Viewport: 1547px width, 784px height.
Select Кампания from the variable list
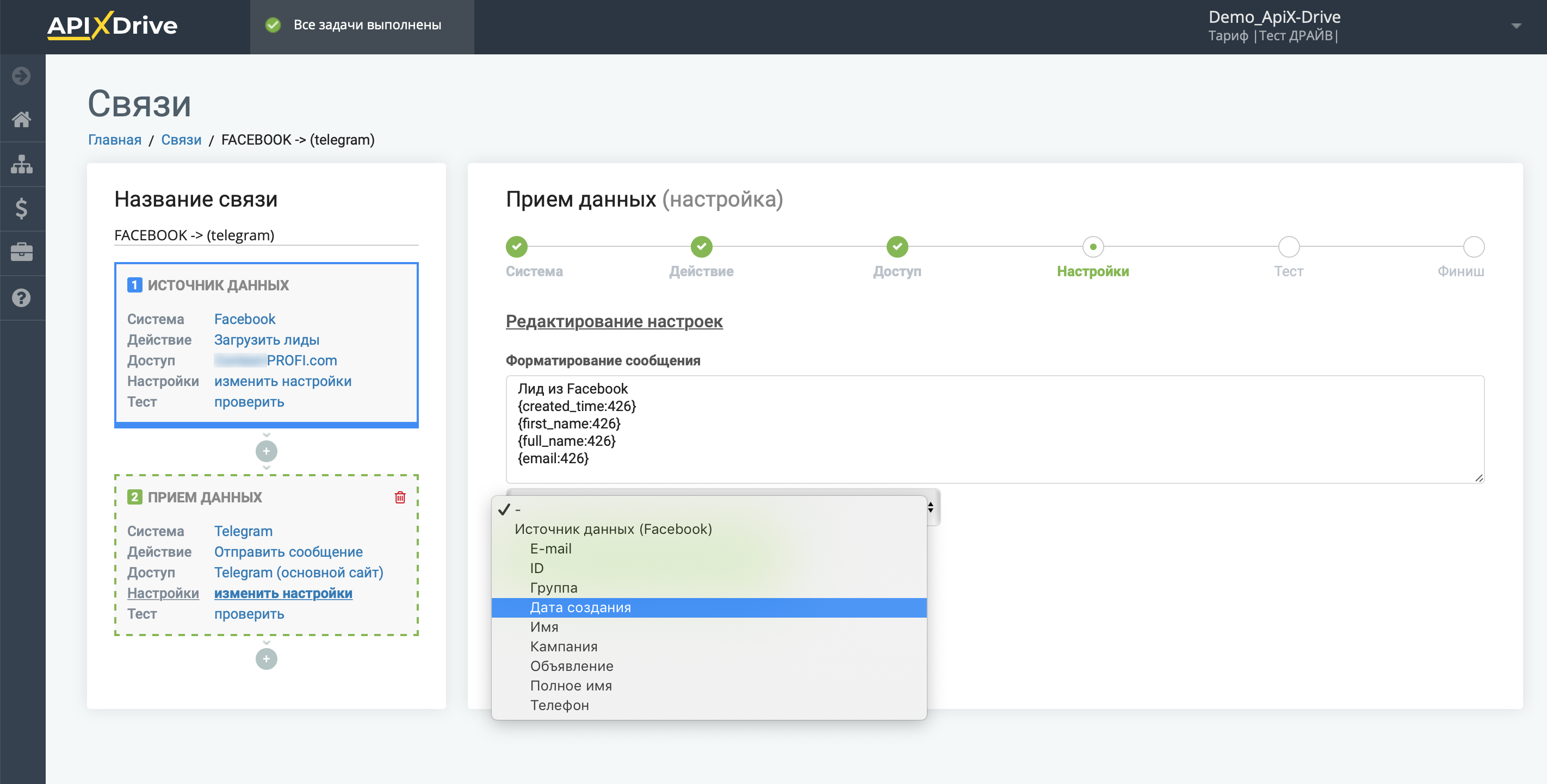tap(709, 646)
